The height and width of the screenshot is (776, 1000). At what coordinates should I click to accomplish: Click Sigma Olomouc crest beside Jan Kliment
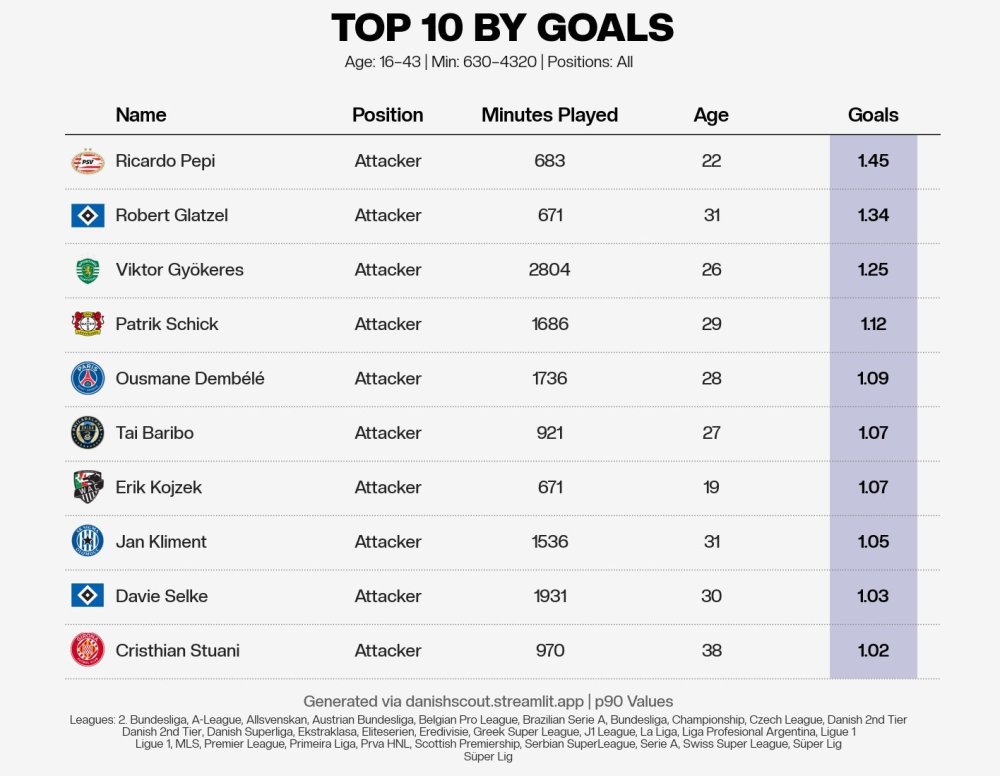87,541
